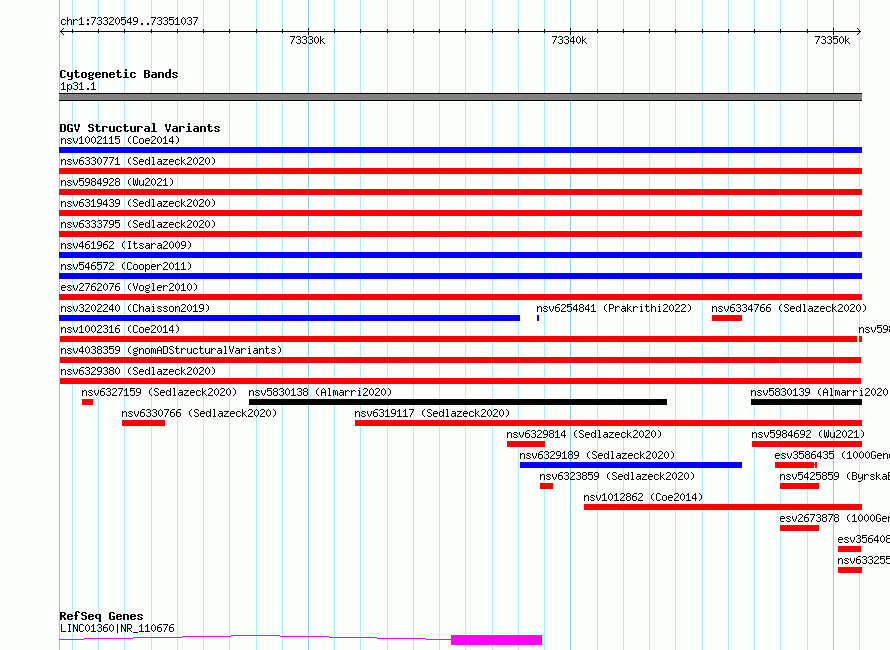Open nsv4038359 (gnomADStructuralVariants) label

(x=171, y=350)
